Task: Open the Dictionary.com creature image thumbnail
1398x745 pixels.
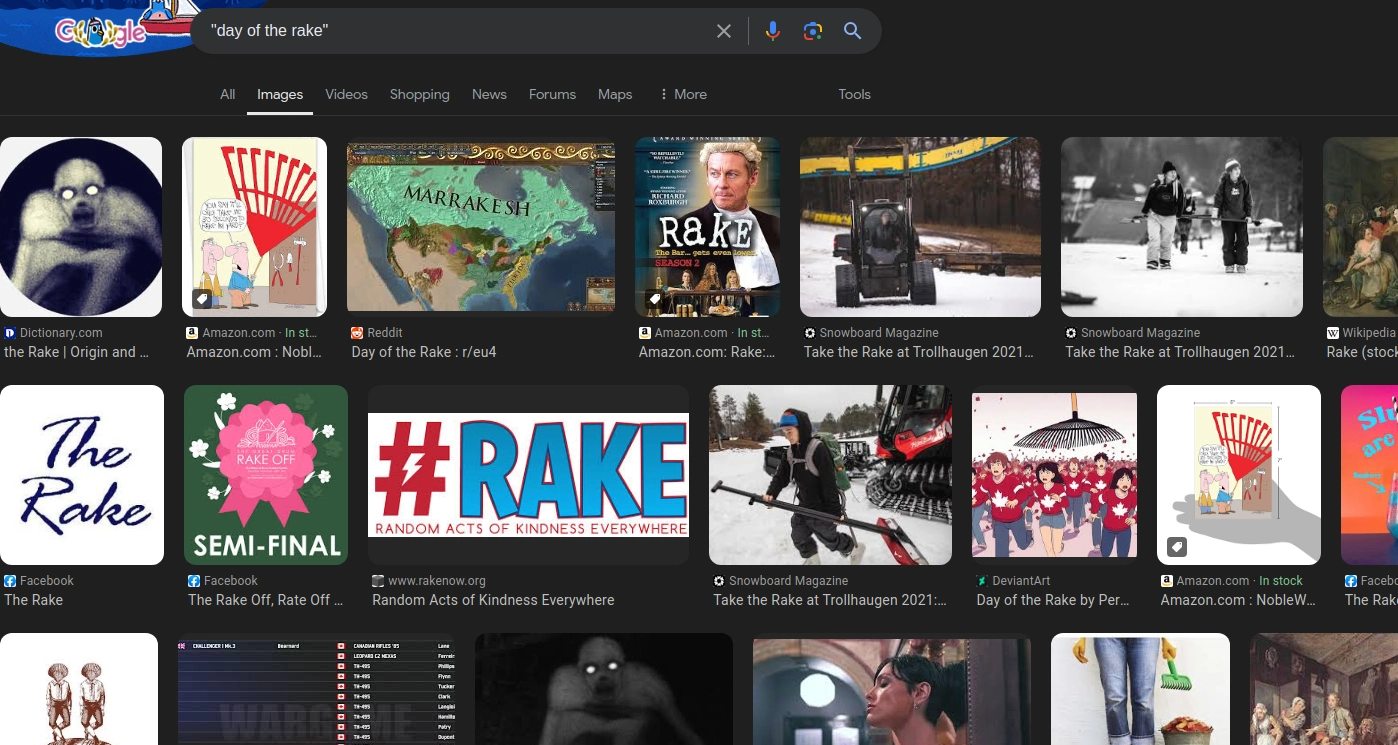Action: coord(81,227)
